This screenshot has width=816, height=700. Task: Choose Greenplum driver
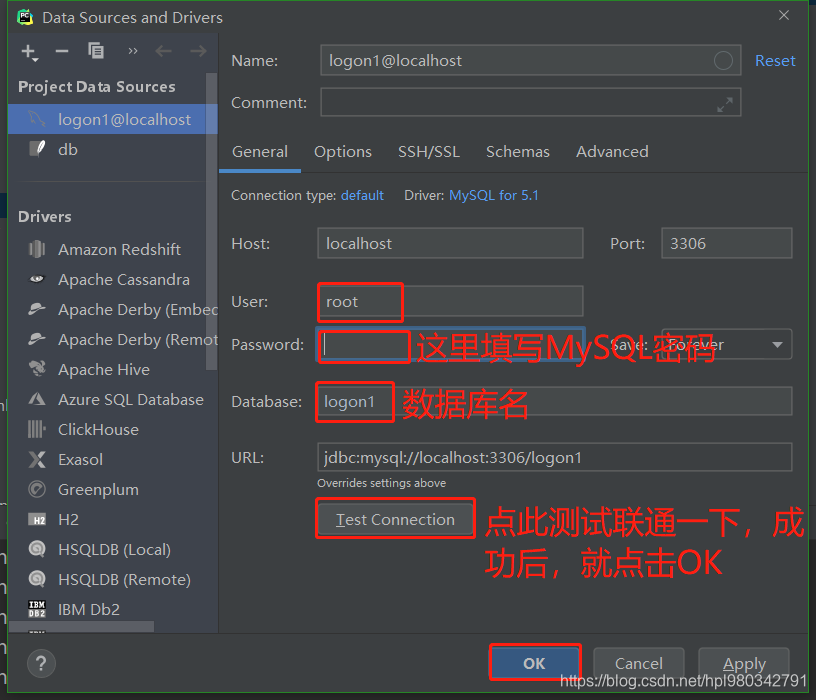(112, 490)
